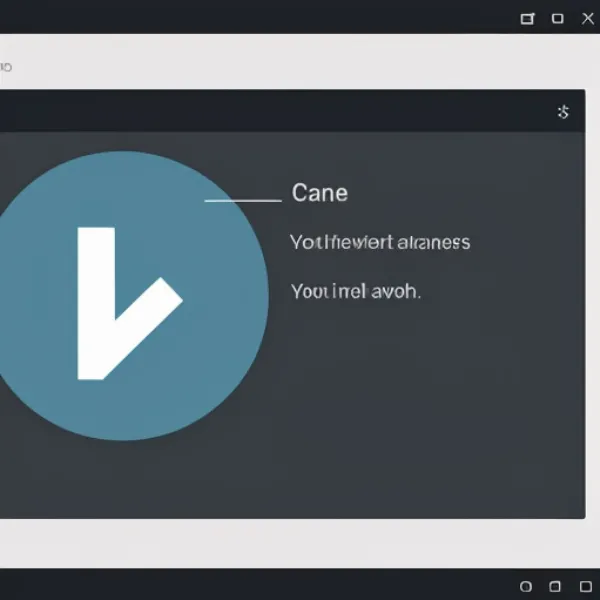Click the symbol icon in the dark panel header
This screenshot has width=600, height=600.
pos(563,112)
